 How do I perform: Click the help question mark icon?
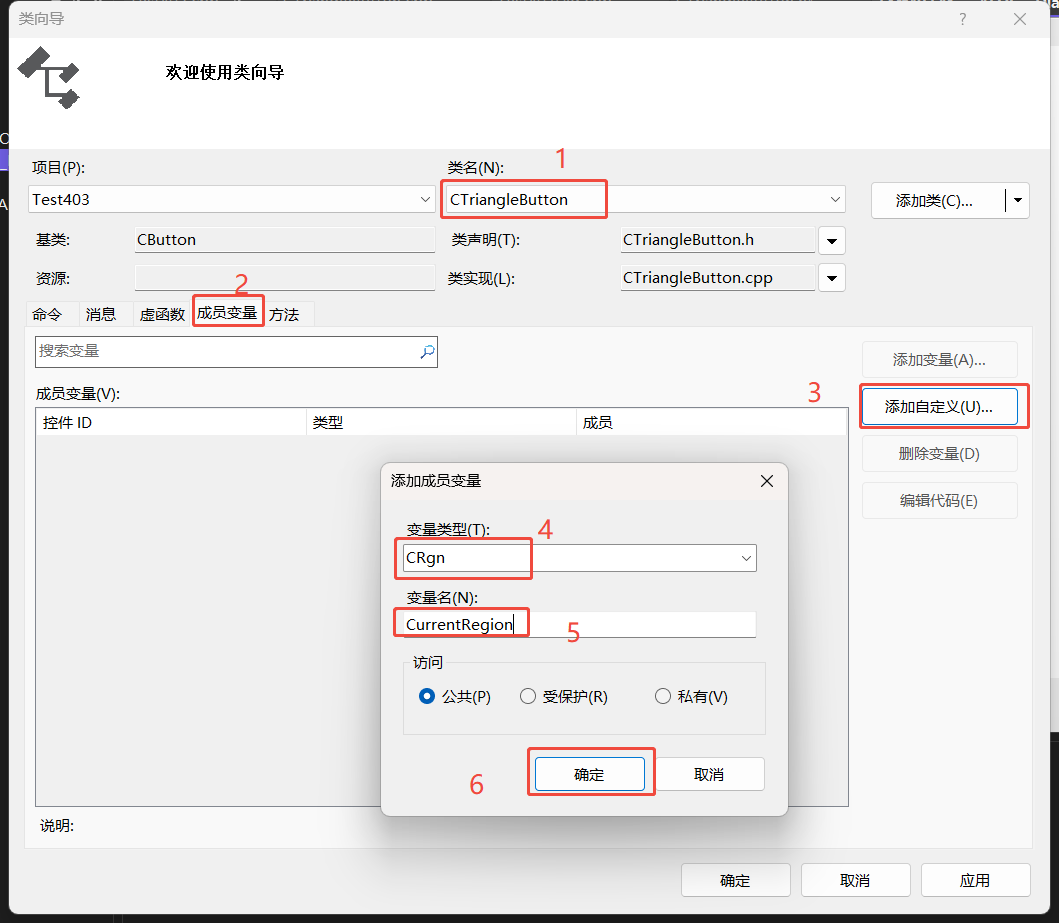pos(962,19)
